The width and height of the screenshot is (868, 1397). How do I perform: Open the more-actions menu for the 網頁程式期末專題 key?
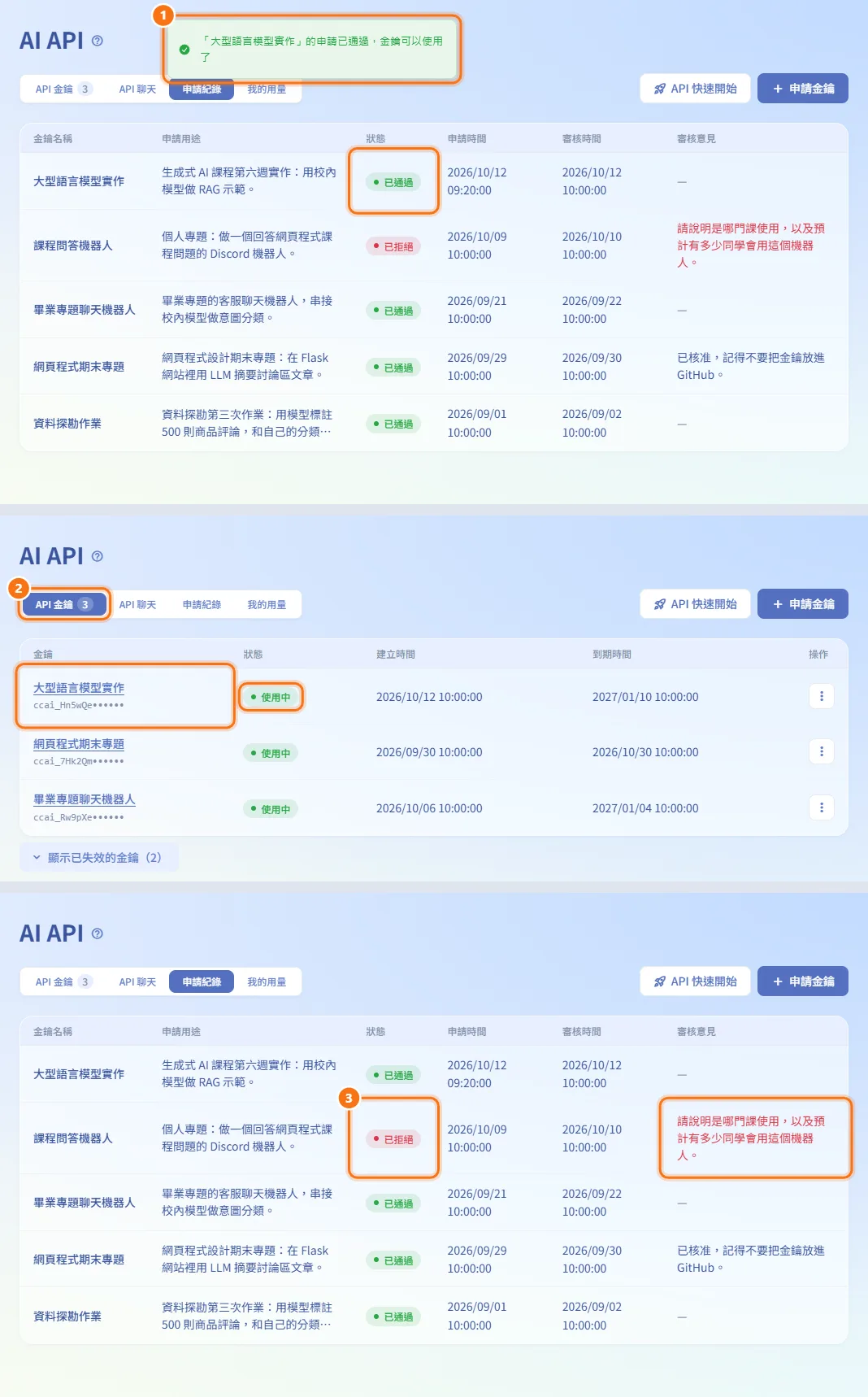point(822,751)
